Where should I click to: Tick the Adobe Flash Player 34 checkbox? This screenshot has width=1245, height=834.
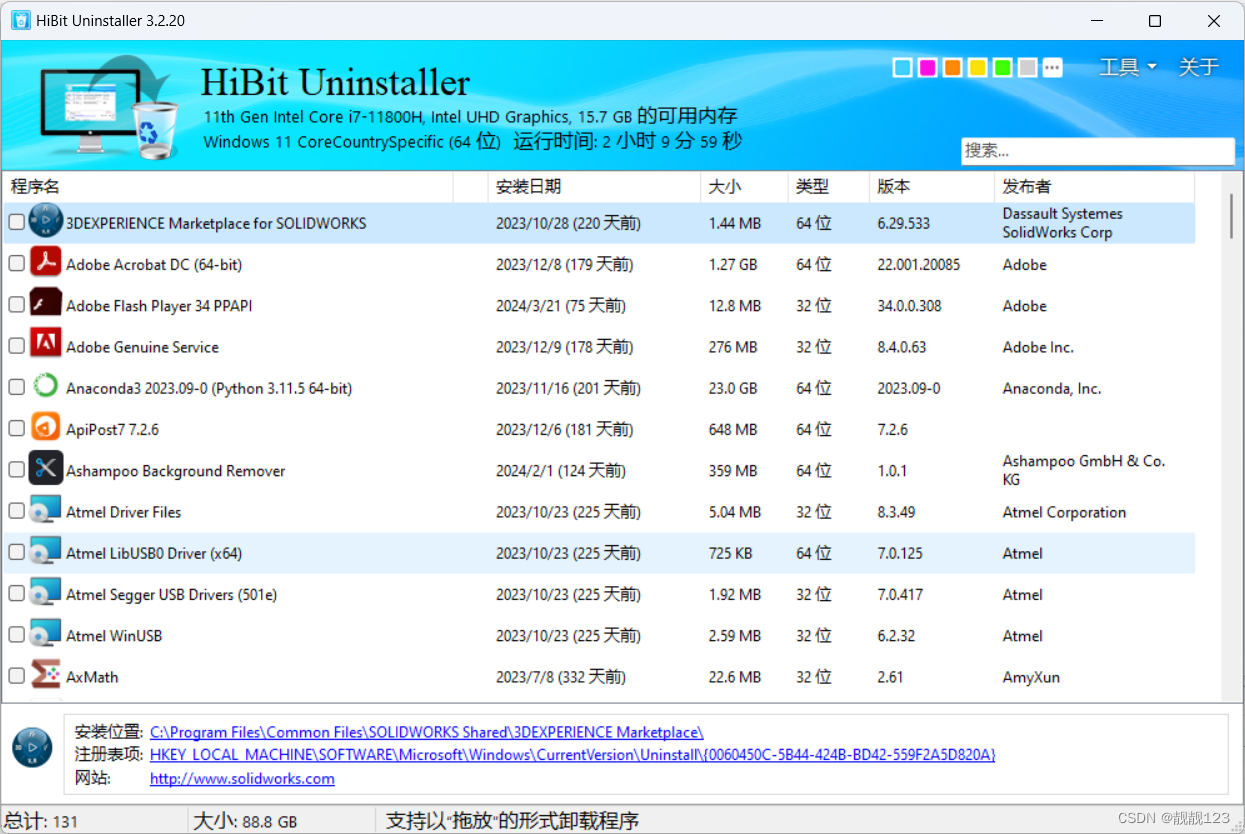pyautogui.click(x=16, y=305)
